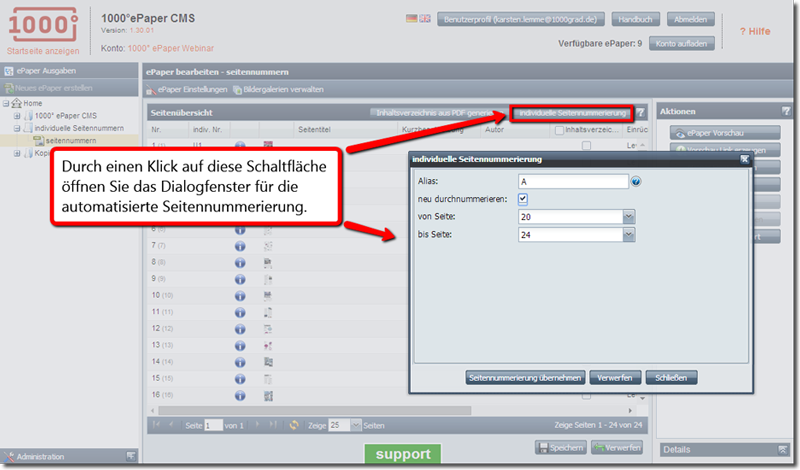Open the 'Zeige 25' page size dropdown
800x470 pixels.
click(356, 425)
